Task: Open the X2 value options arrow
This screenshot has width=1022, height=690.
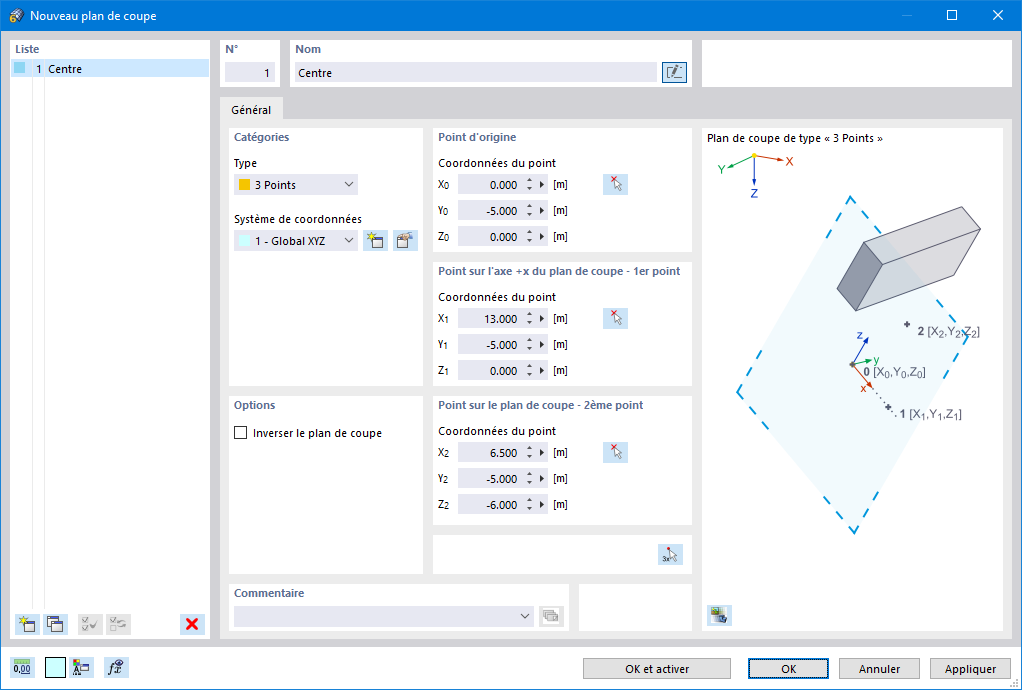Action: click(542, 452)
